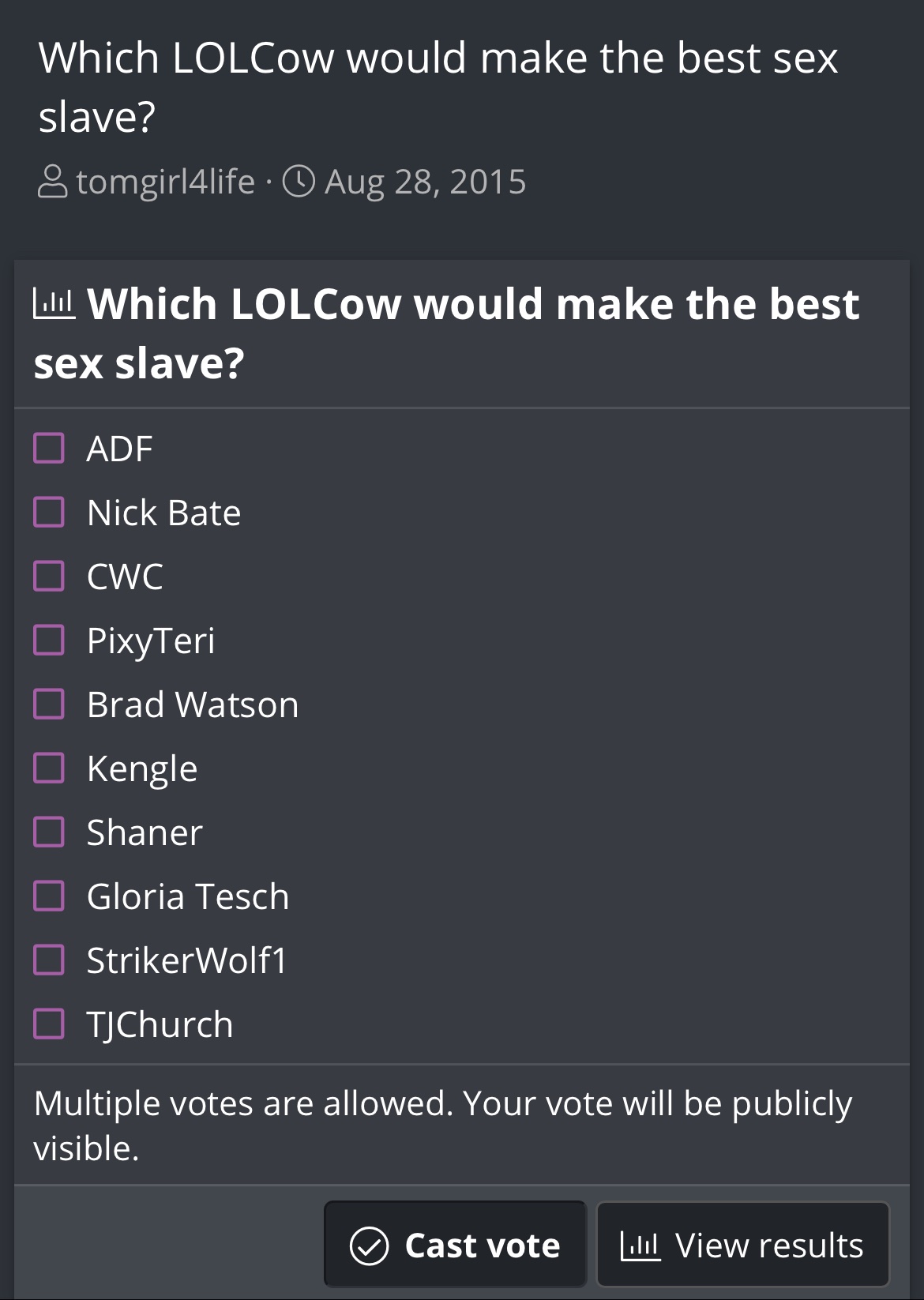Open the tomgirl4life author profile link

(166, 182)
